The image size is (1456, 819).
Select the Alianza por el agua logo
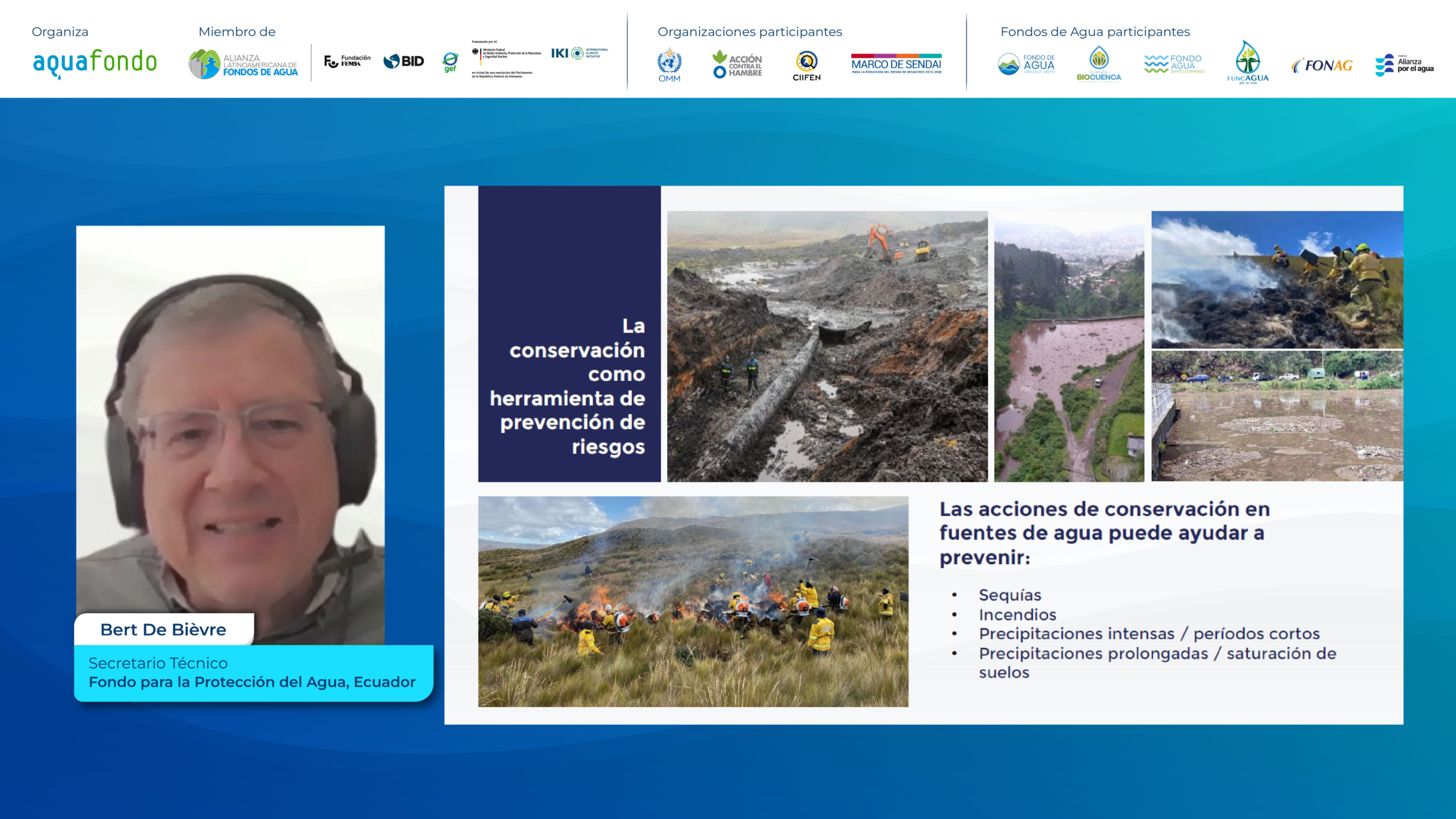pyautogui.click(x=1404, y=65)
